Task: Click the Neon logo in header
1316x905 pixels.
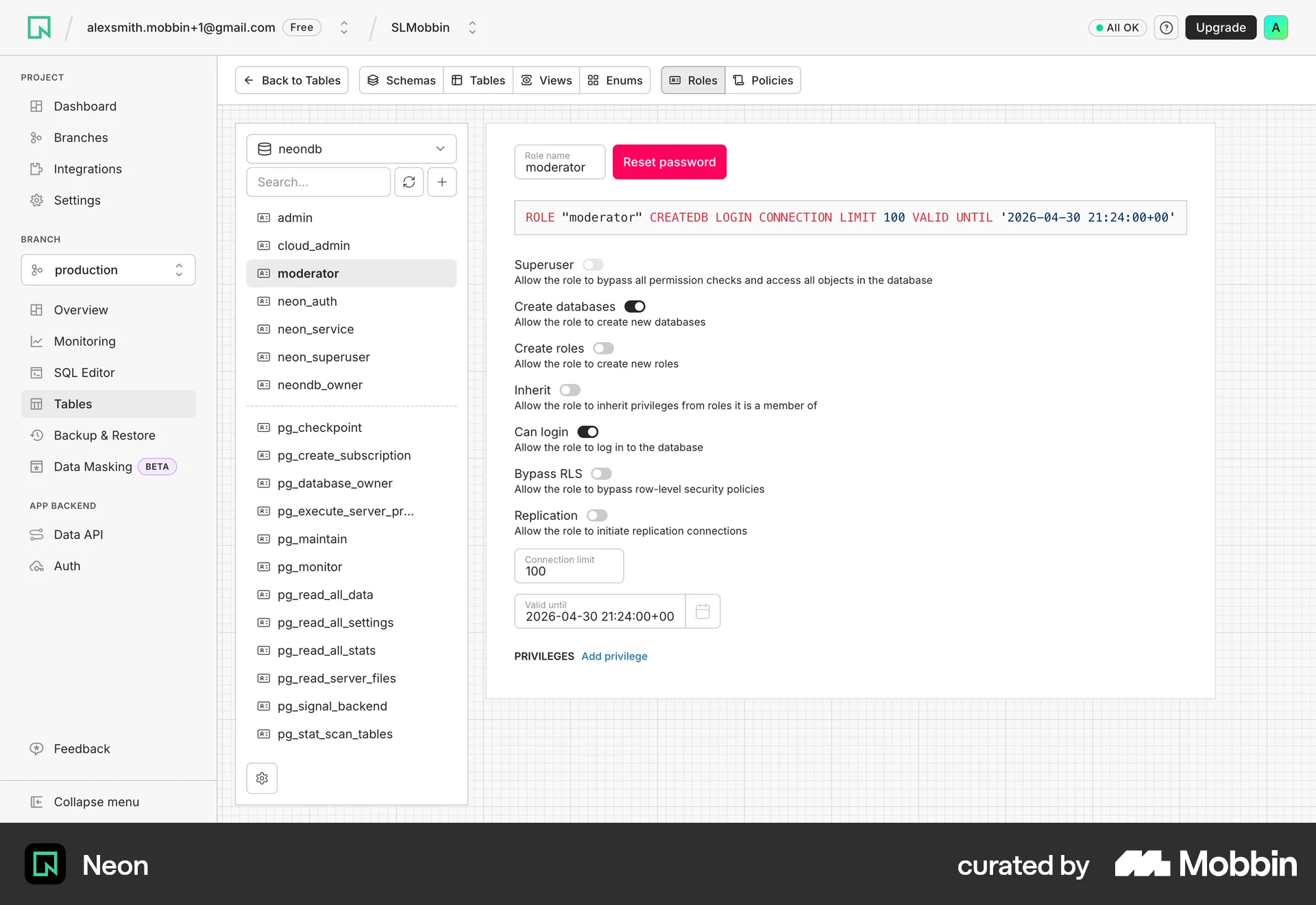Action: 39,27
